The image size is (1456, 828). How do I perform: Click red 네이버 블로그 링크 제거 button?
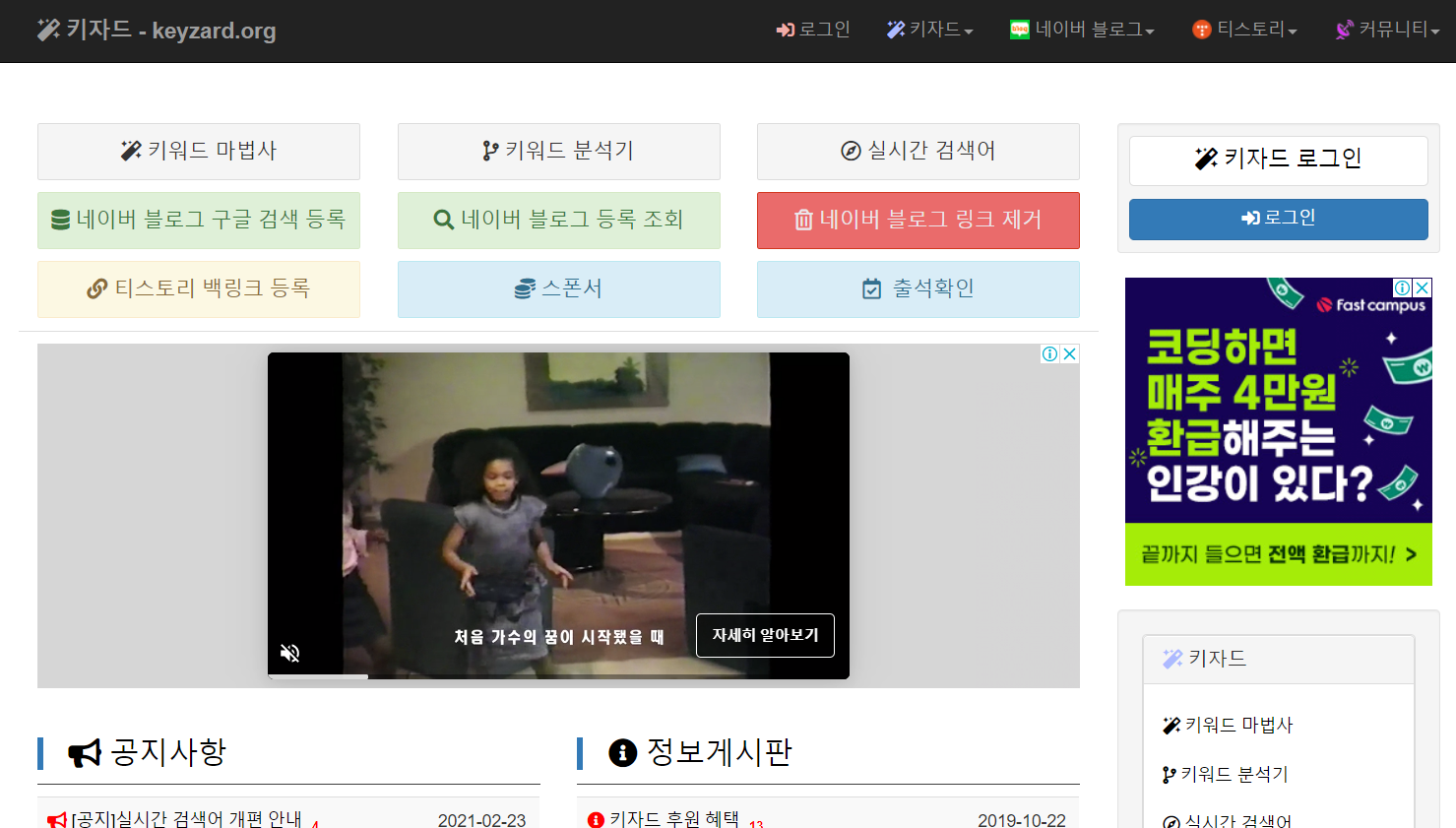[x=918, y=220]
